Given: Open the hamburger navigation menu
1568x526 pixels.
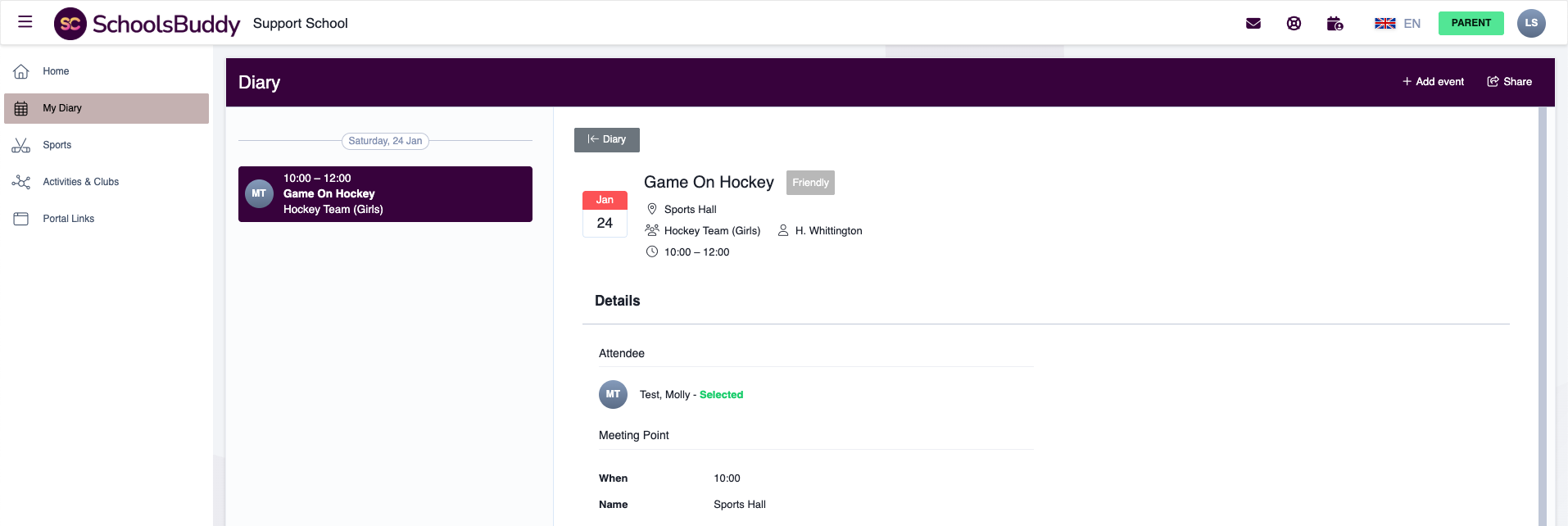Looking at the screenshot, I should click(x=25, y=22).
